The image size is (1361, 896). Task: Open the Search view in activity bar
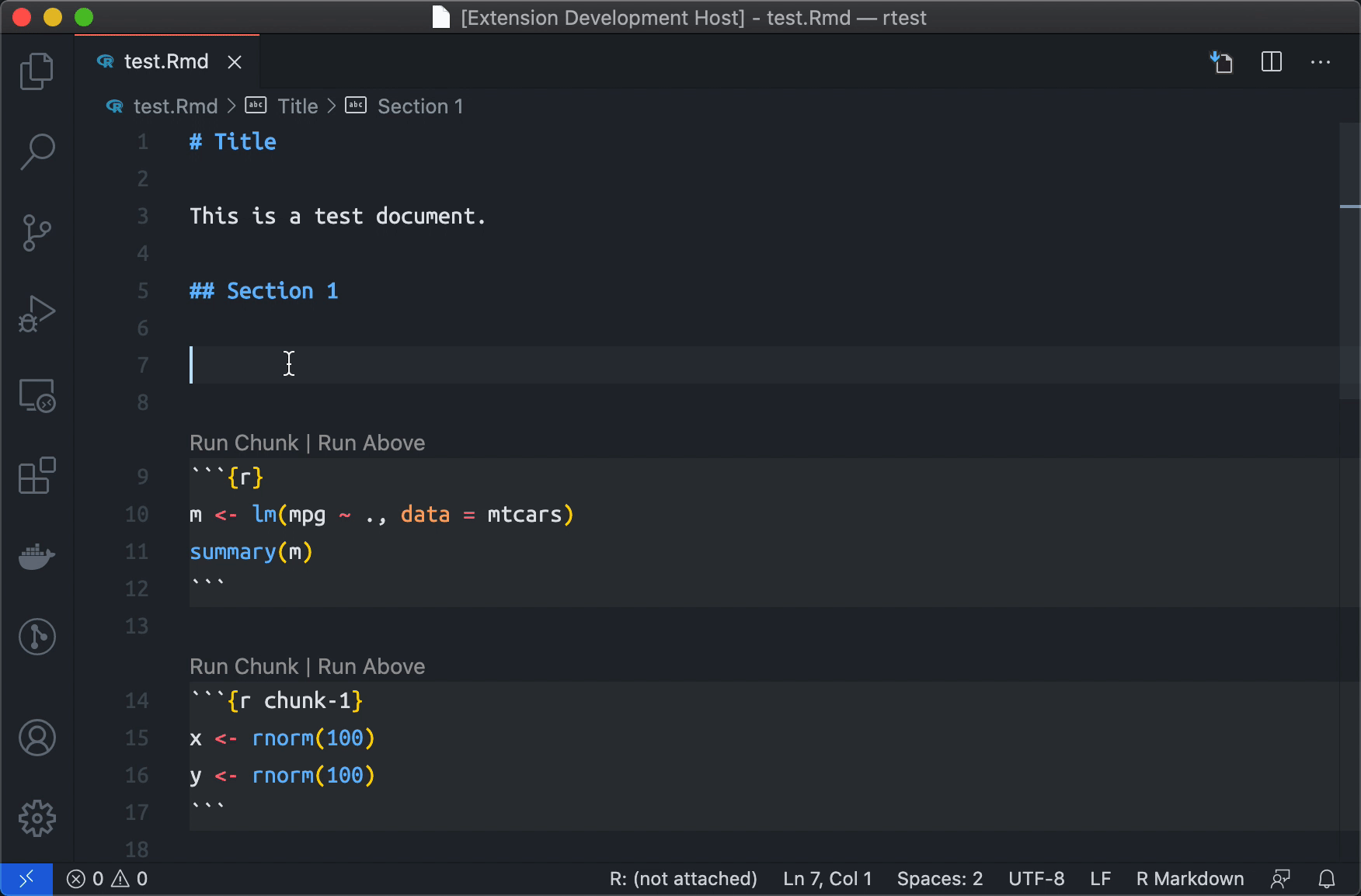37,152
